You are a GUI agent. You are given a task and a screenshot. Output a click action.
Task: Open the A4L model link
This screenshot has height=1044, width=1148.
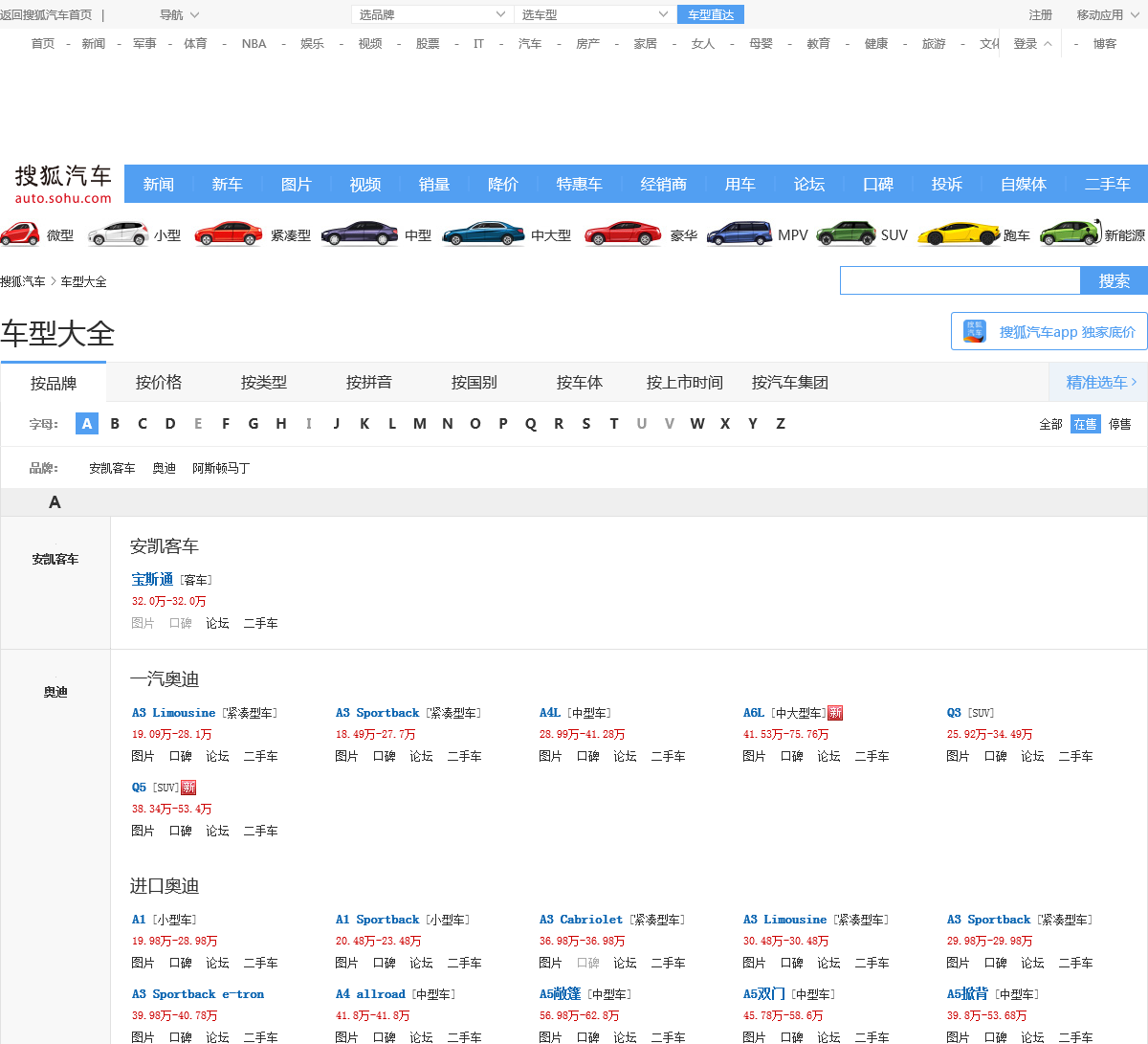pyautogui.click(x=550, y=713)
